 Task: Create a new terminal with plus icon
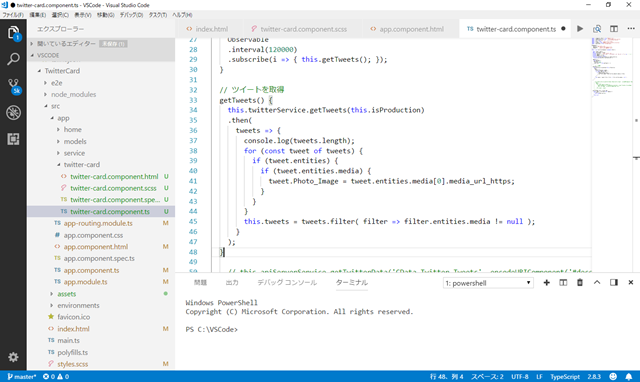547,282
